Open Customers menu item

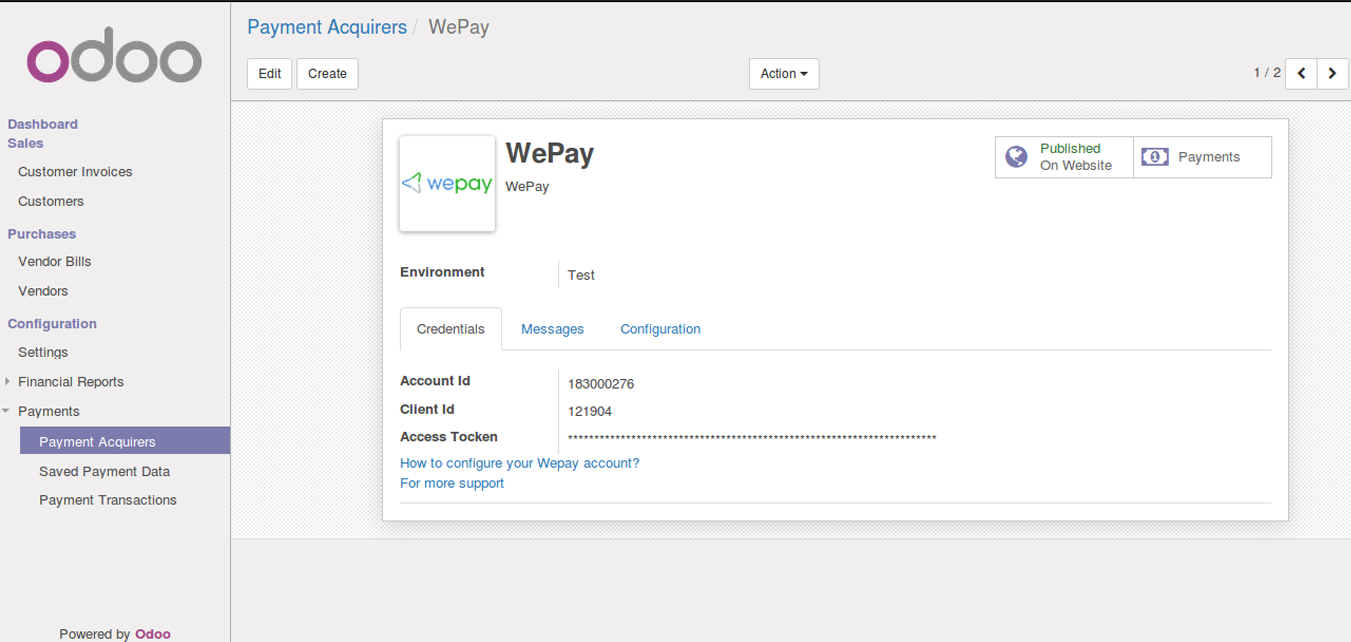coord(51,201)
